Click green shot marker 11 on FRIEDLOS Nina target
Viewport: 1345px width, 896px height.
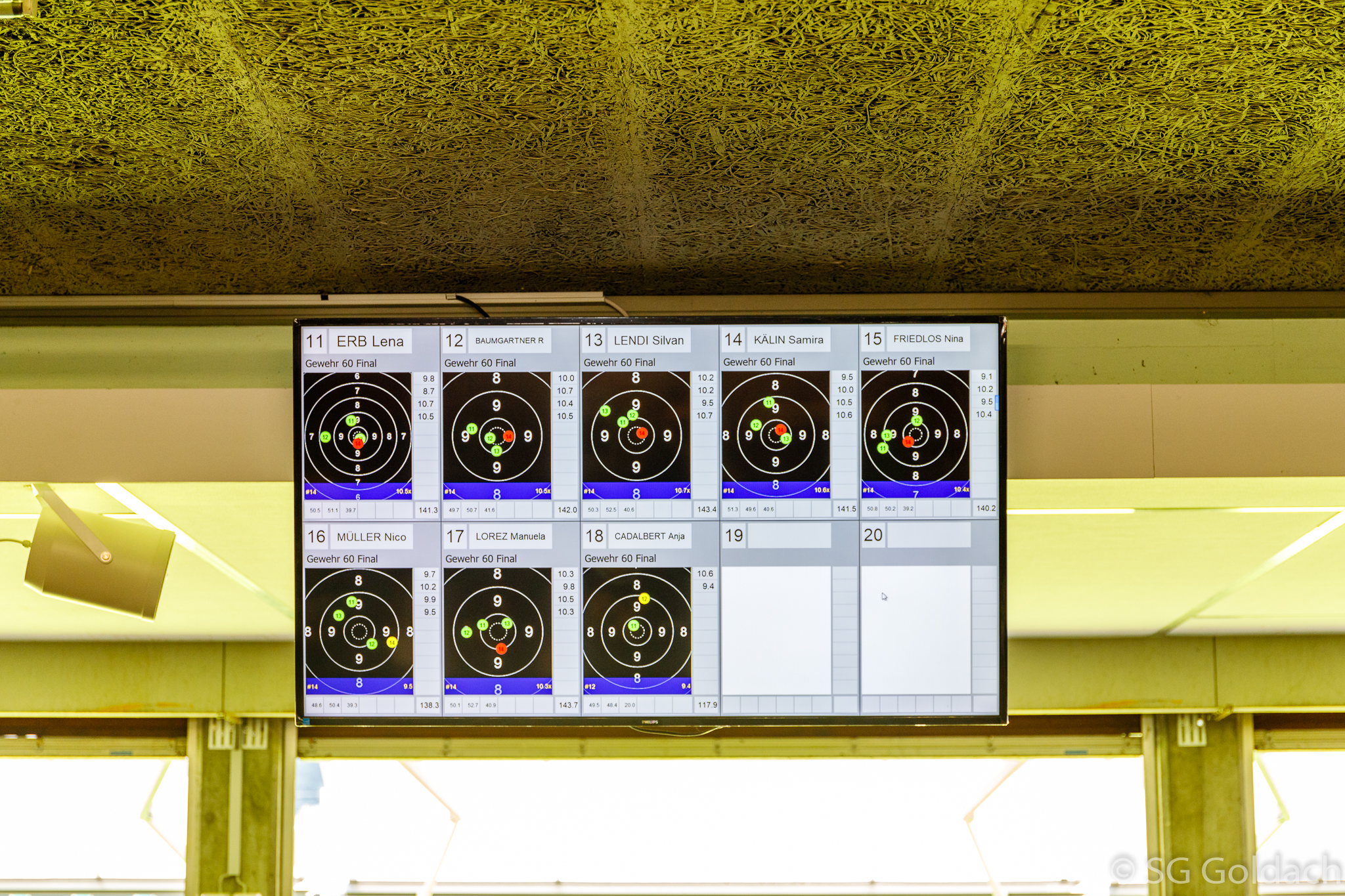(x=883, y=448)
